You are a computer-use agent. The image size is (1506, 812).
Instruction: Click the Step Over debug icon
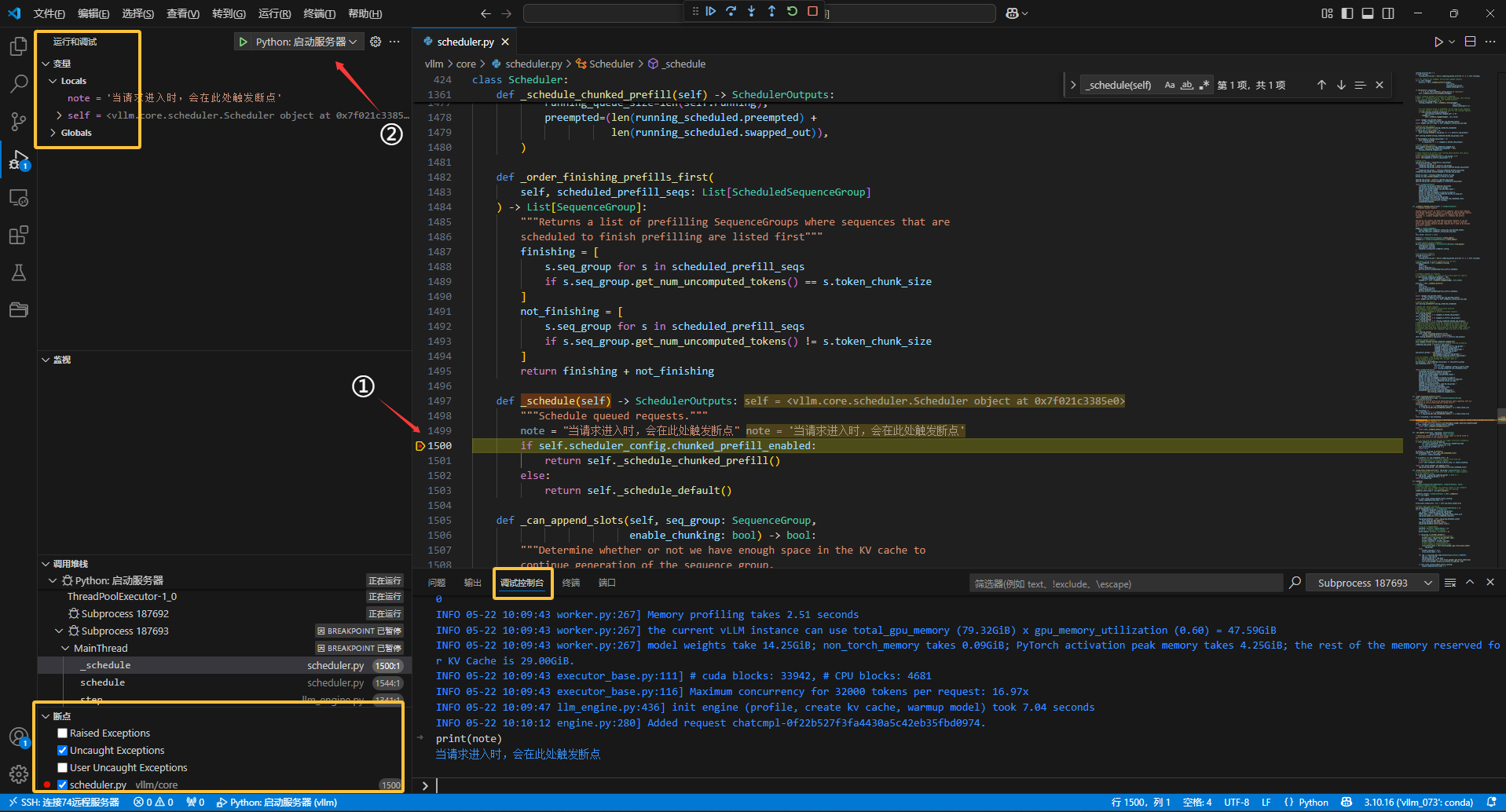coord(731,11)
